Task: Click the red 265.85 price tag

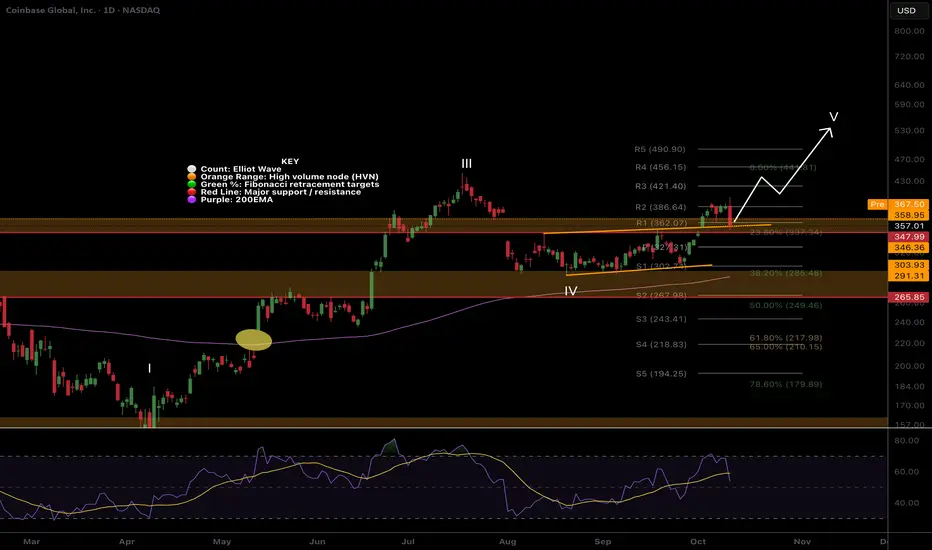Action: pos(909,297)
